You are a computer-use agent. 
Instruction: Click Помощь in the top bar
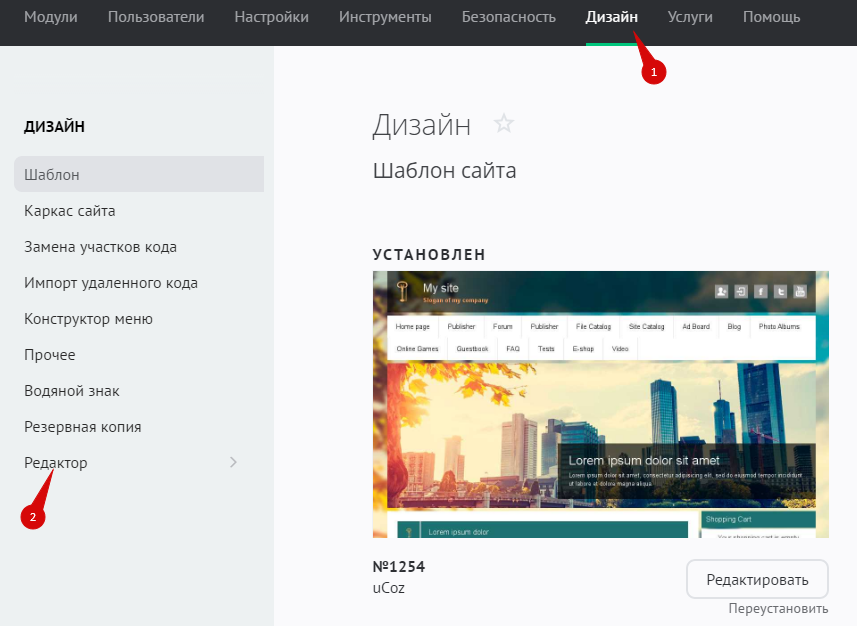[x=771, y=17]
